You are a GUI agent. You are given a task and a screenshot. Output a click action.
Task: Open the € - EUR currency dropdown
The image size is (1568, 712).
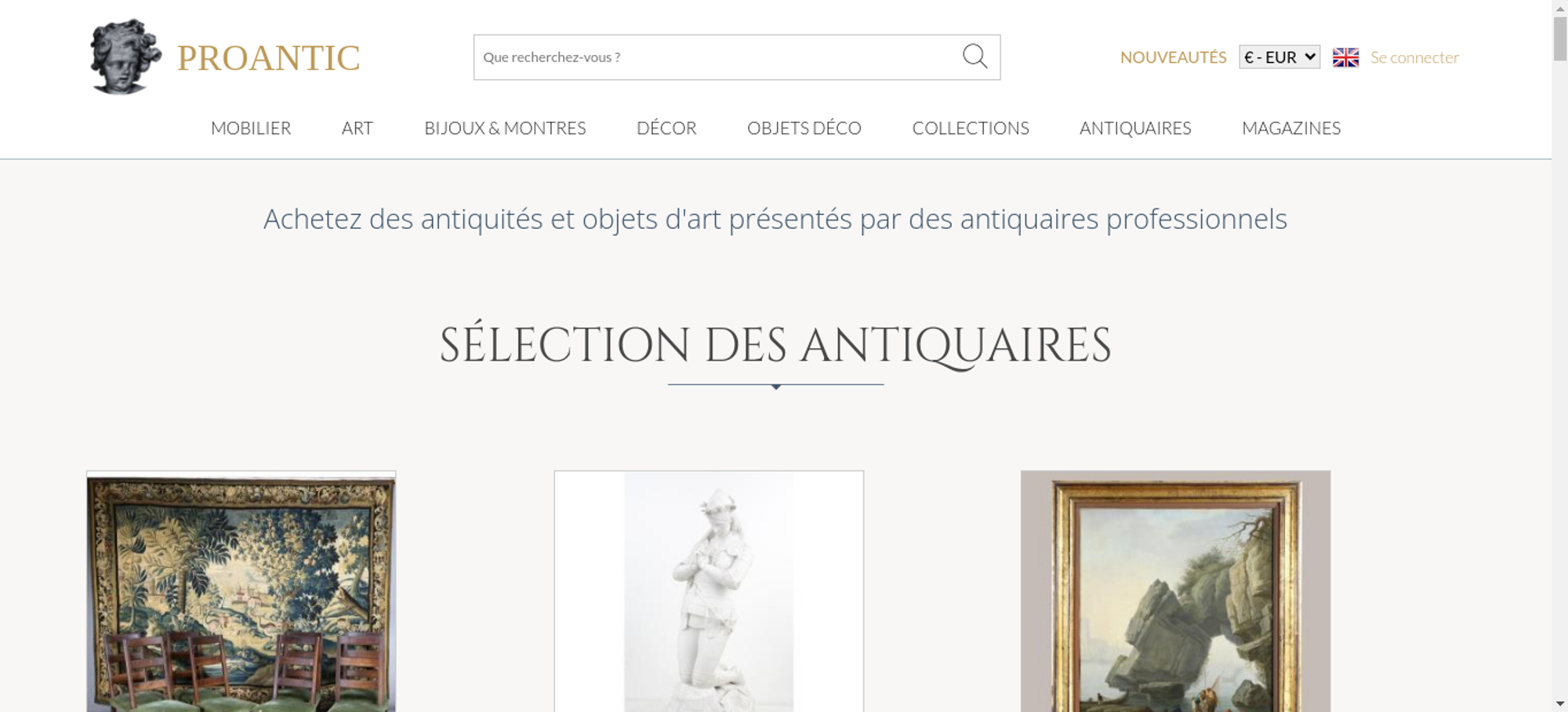(1279, 57)
